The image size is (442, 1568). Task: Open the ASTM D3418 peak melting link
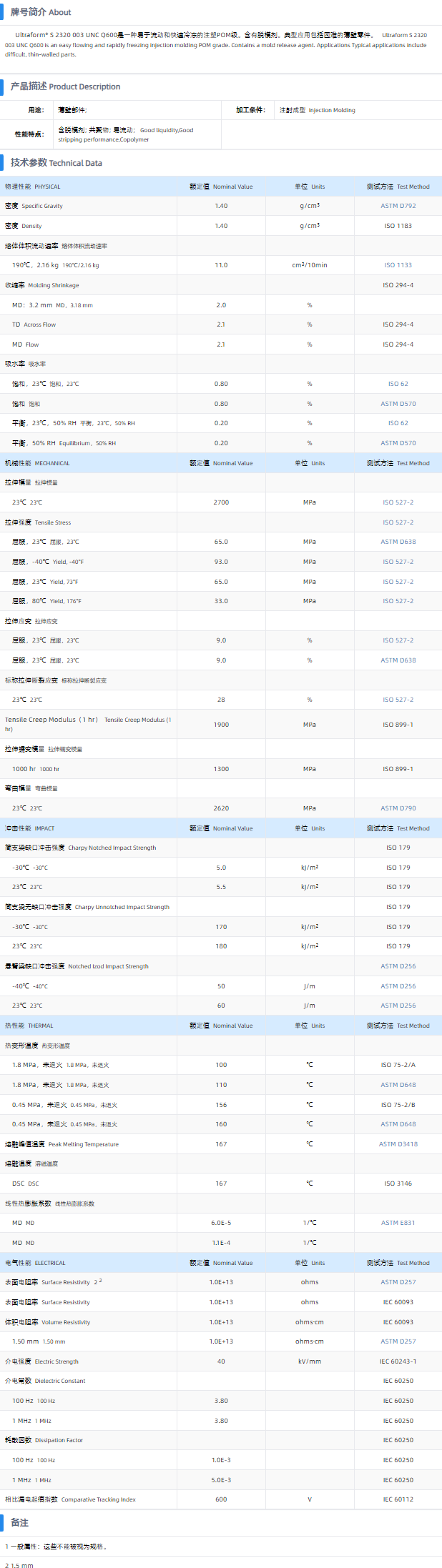click(x=398, y=1144)
